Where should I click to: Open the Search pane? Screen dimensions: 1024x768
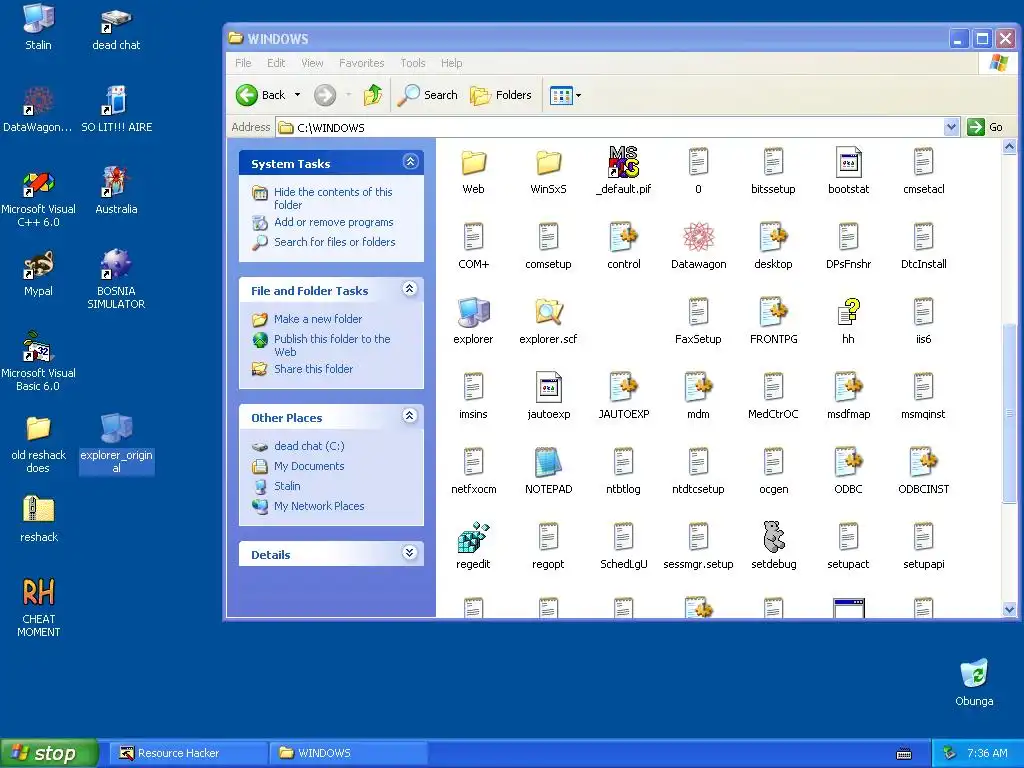[x=427, y=95]
